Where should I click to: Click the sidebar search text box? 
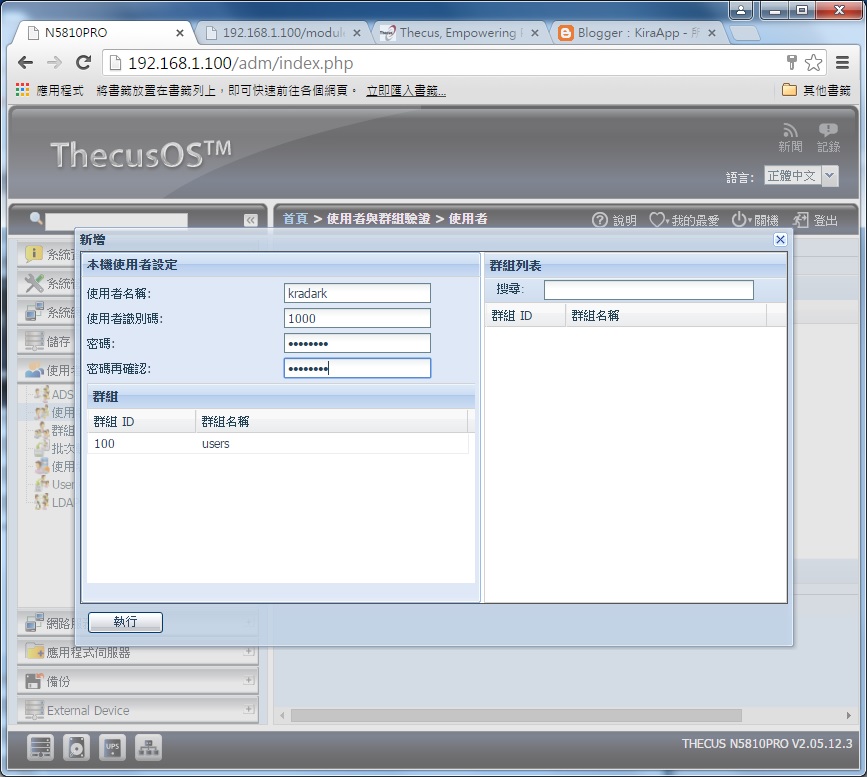[x=116, y=220]
